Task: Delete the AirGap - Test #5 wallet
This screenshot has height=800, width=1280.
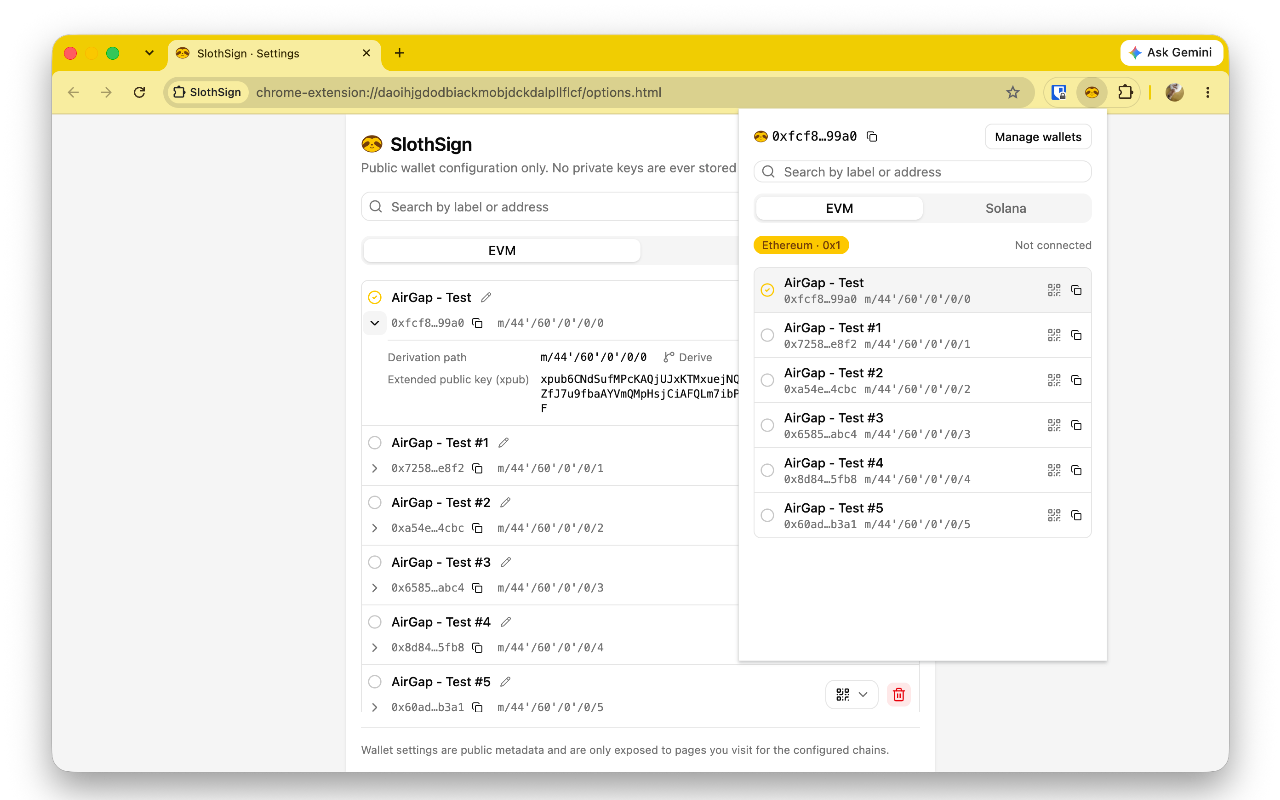Action: (x=899, y=695)
